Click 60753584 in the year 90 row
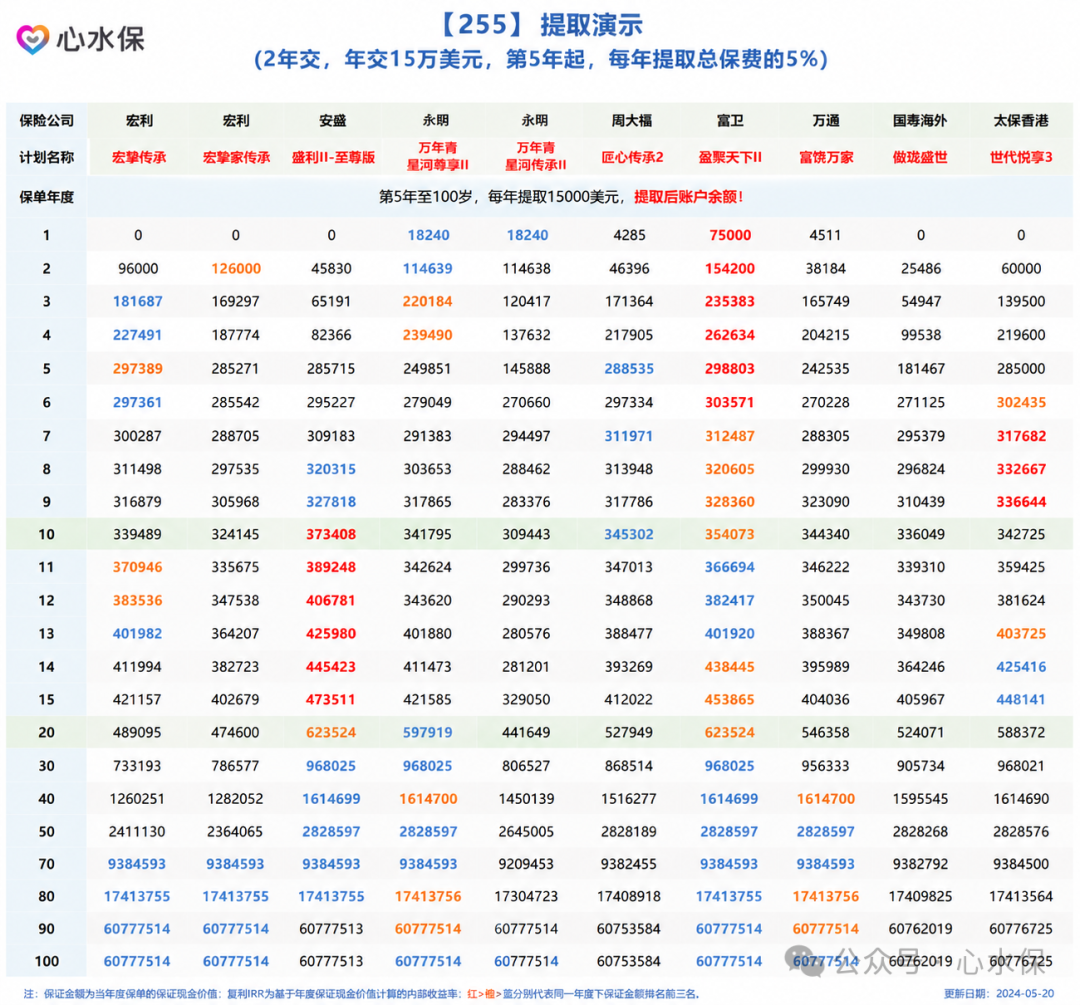The width and height of the screenshot is (1080, 1005). click(x=629, y=929)
